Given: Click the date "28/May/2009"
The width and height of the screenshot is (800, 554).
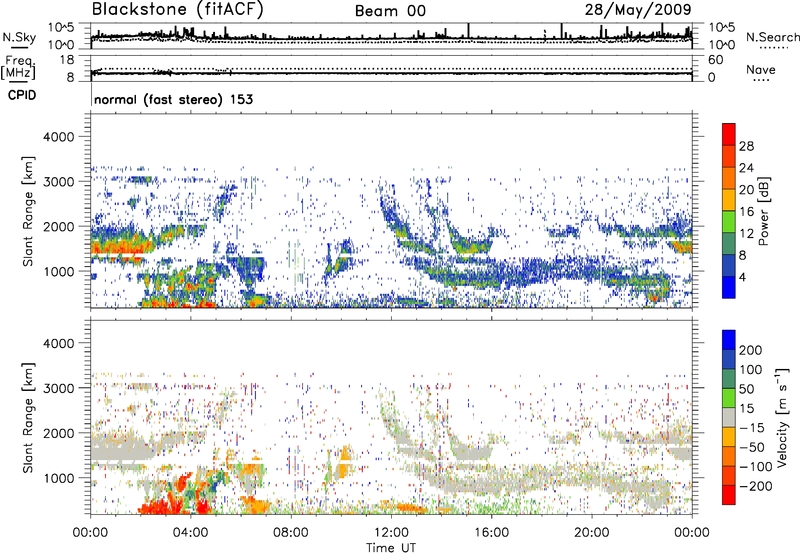Looking at the screenshot, I should tap(638, 10).
